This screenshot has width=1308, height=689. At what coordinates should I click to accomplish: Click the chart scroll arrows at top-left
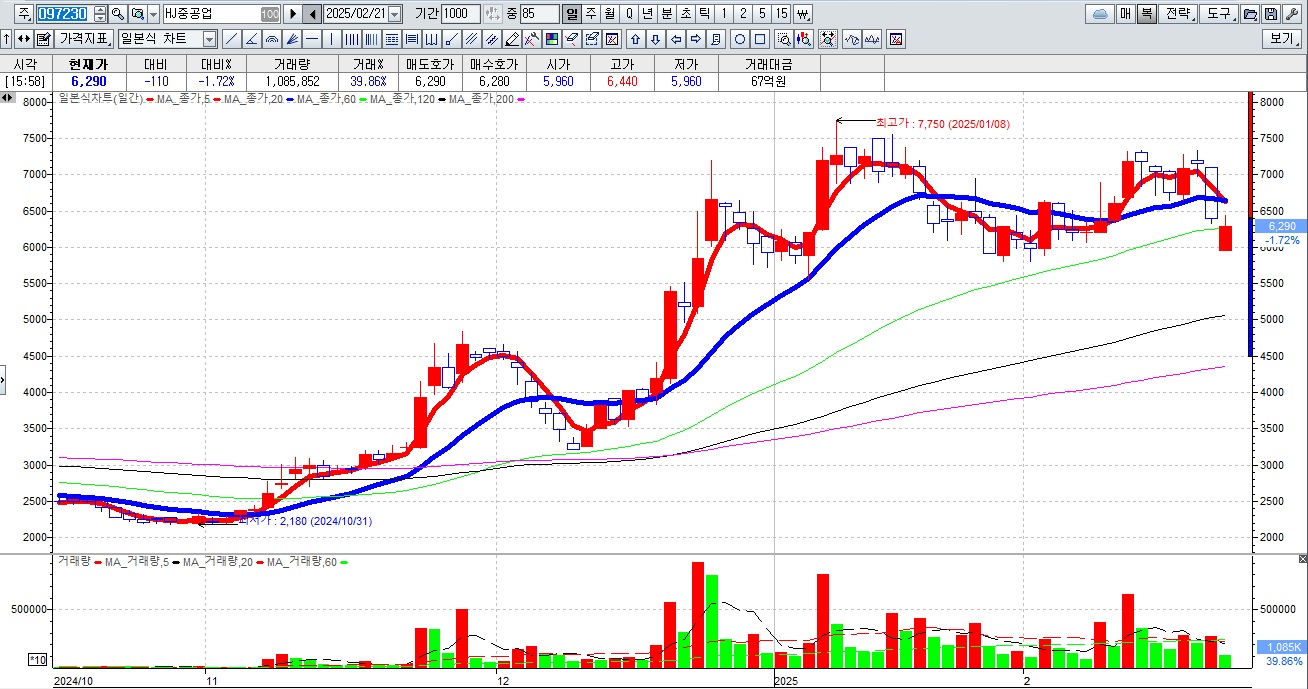(x=8, y=98)
